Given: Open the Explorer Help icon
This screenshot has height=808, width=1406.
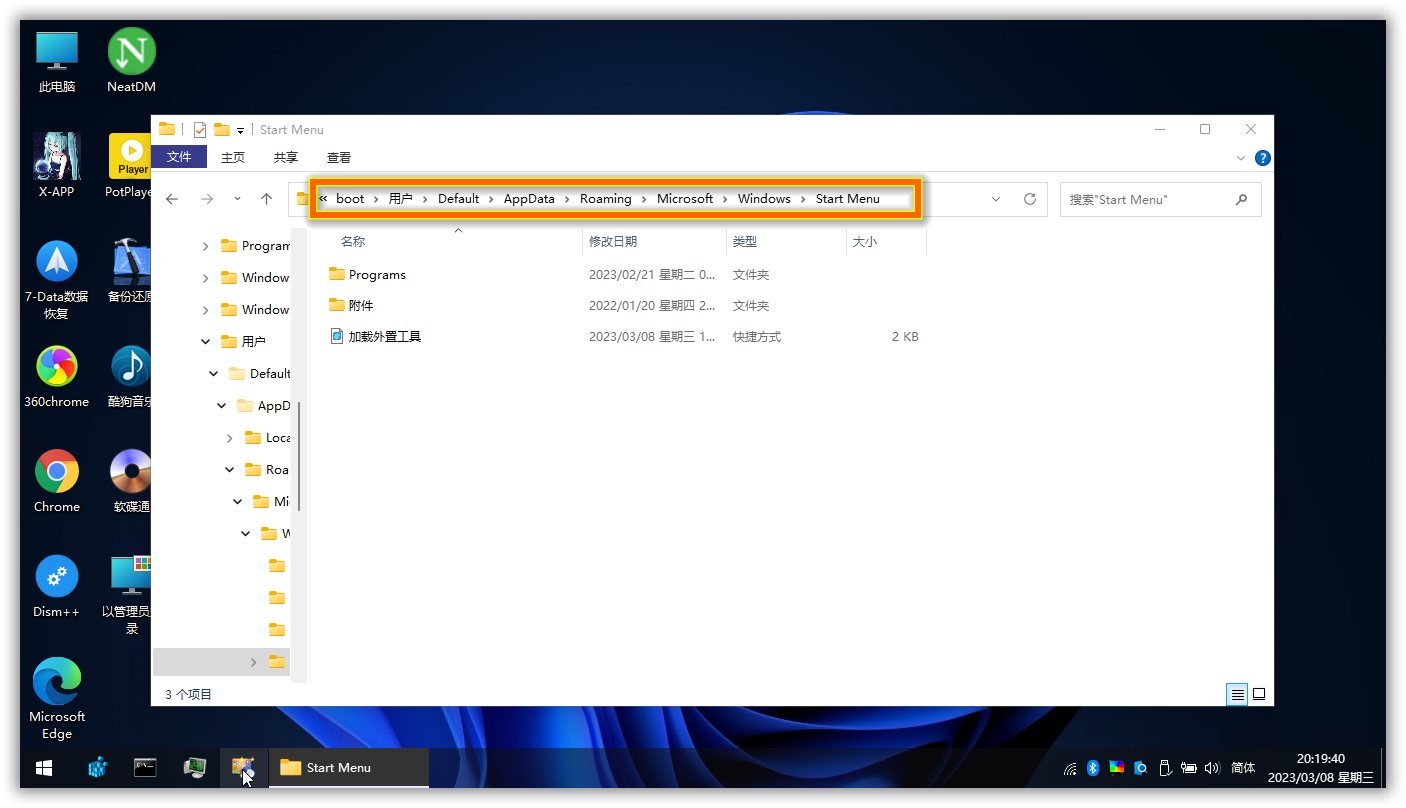Looking at the screenshot, I should pyautogui.click(x=1263, y=158).
